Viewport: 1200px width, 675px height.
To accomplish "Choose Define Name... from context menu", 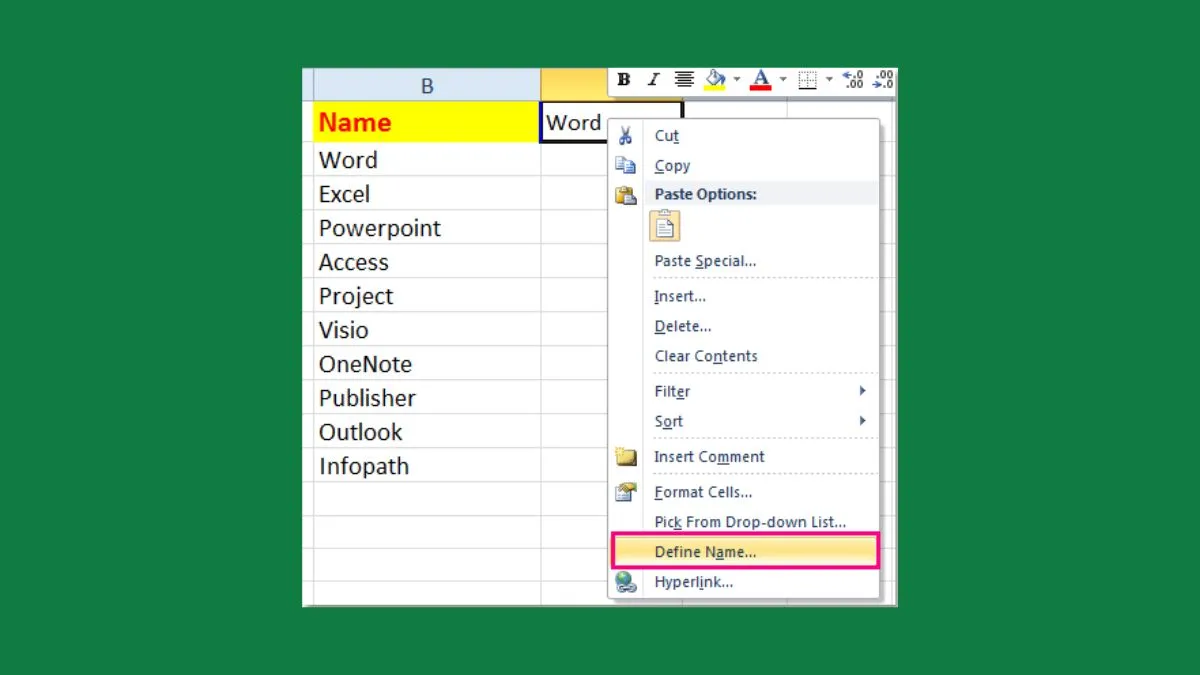I will (x=705, y=552).
